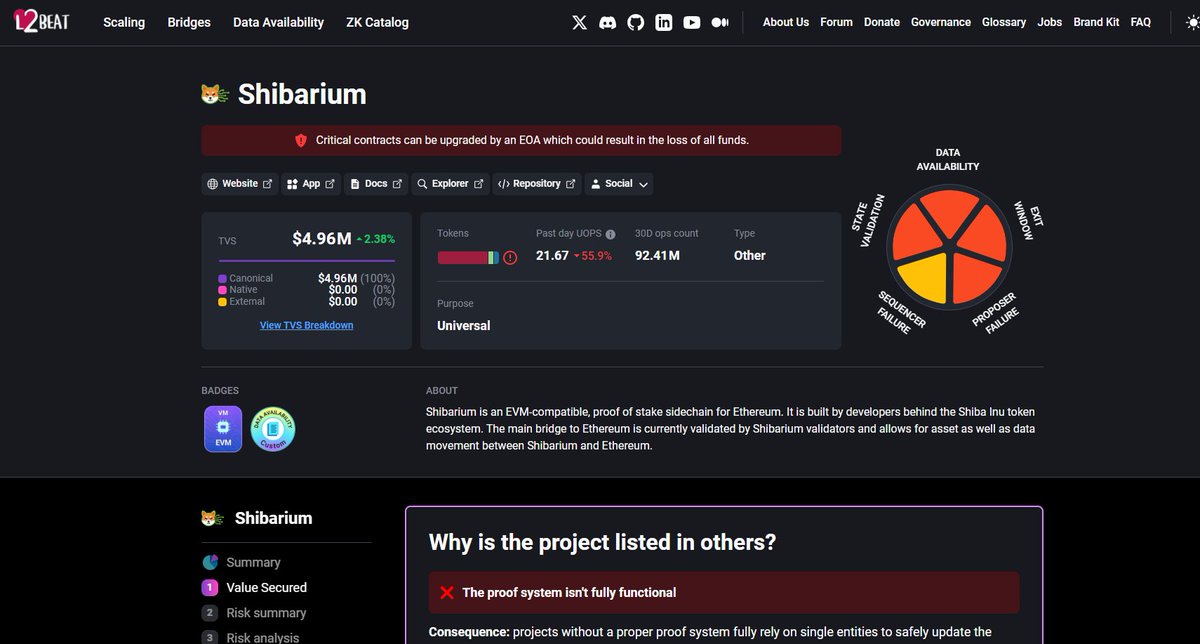Image resolution: width=1200 pixels, height=644 pixels.
Task: Click the magnifier icon on Explorer button
Action: click(x=422, y=184)
